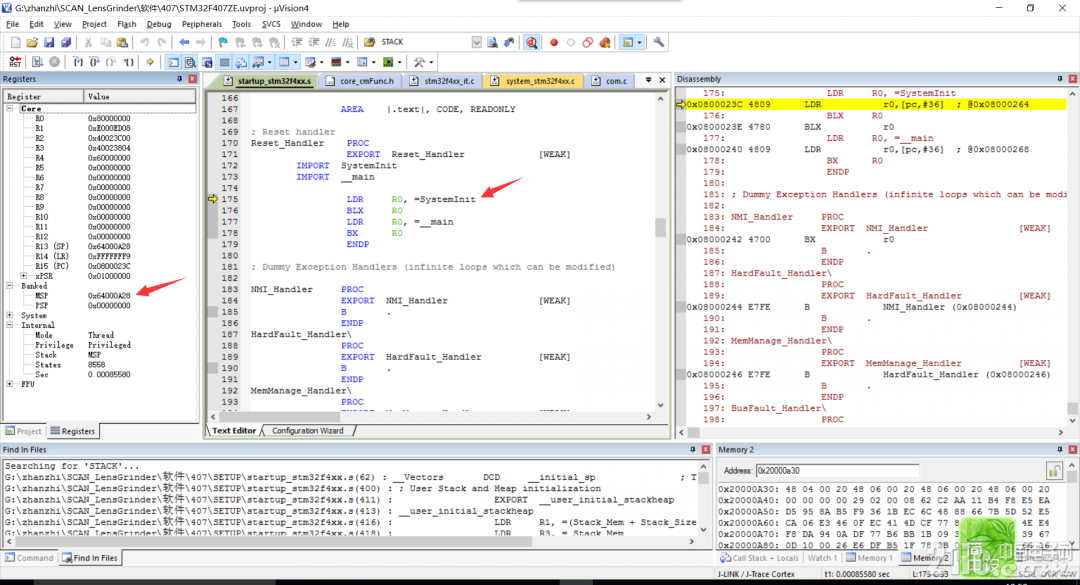Open the Peripherals menu
The height and width of the screenshot is (585, 1080).
click(x=202, y=24)
